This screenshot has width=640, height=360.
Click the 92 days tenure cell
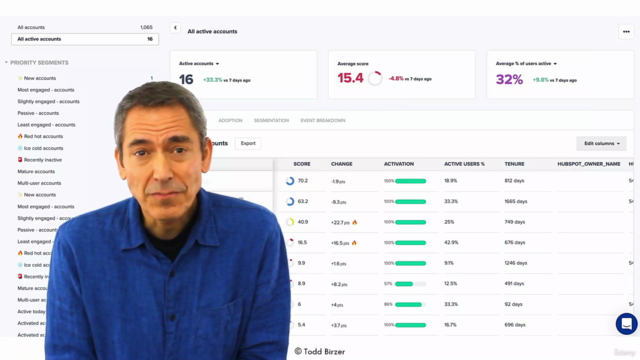(x=513, y=304)
